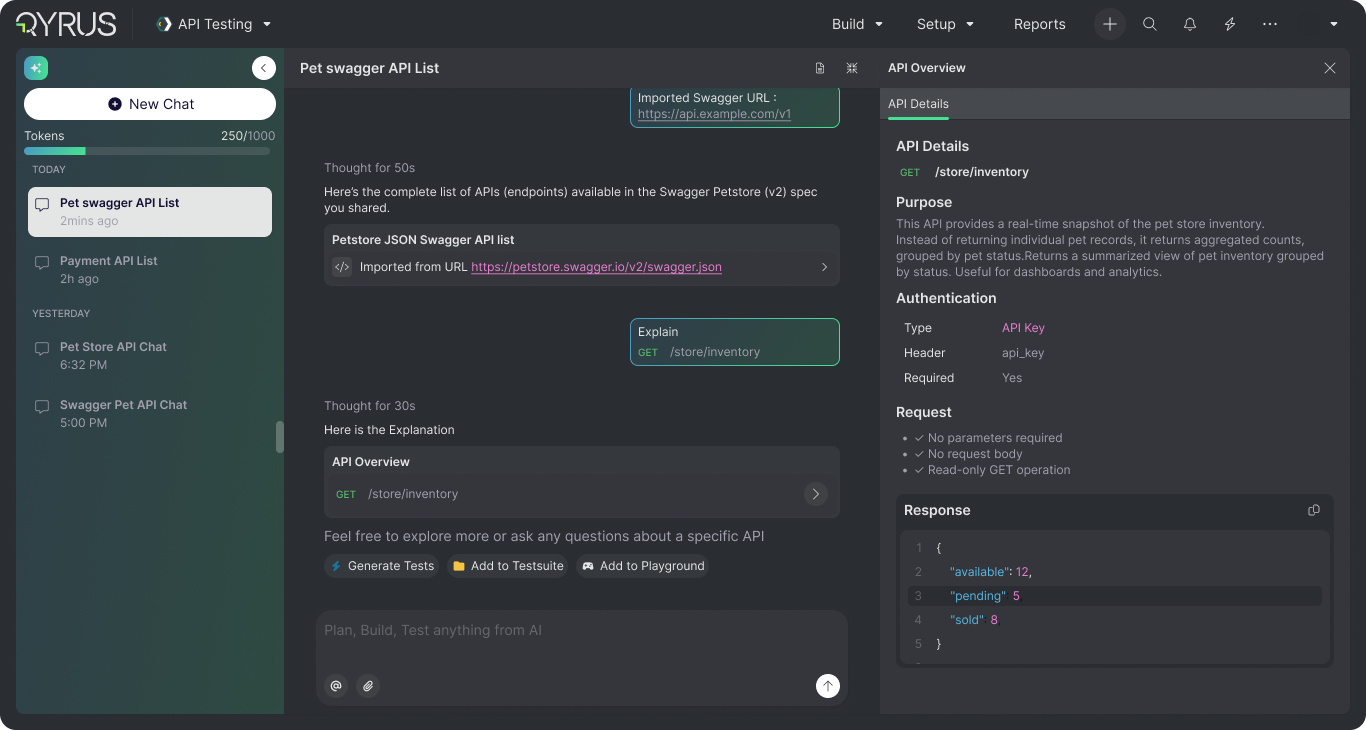Click the attachment paperclip icon

point(368,686)
